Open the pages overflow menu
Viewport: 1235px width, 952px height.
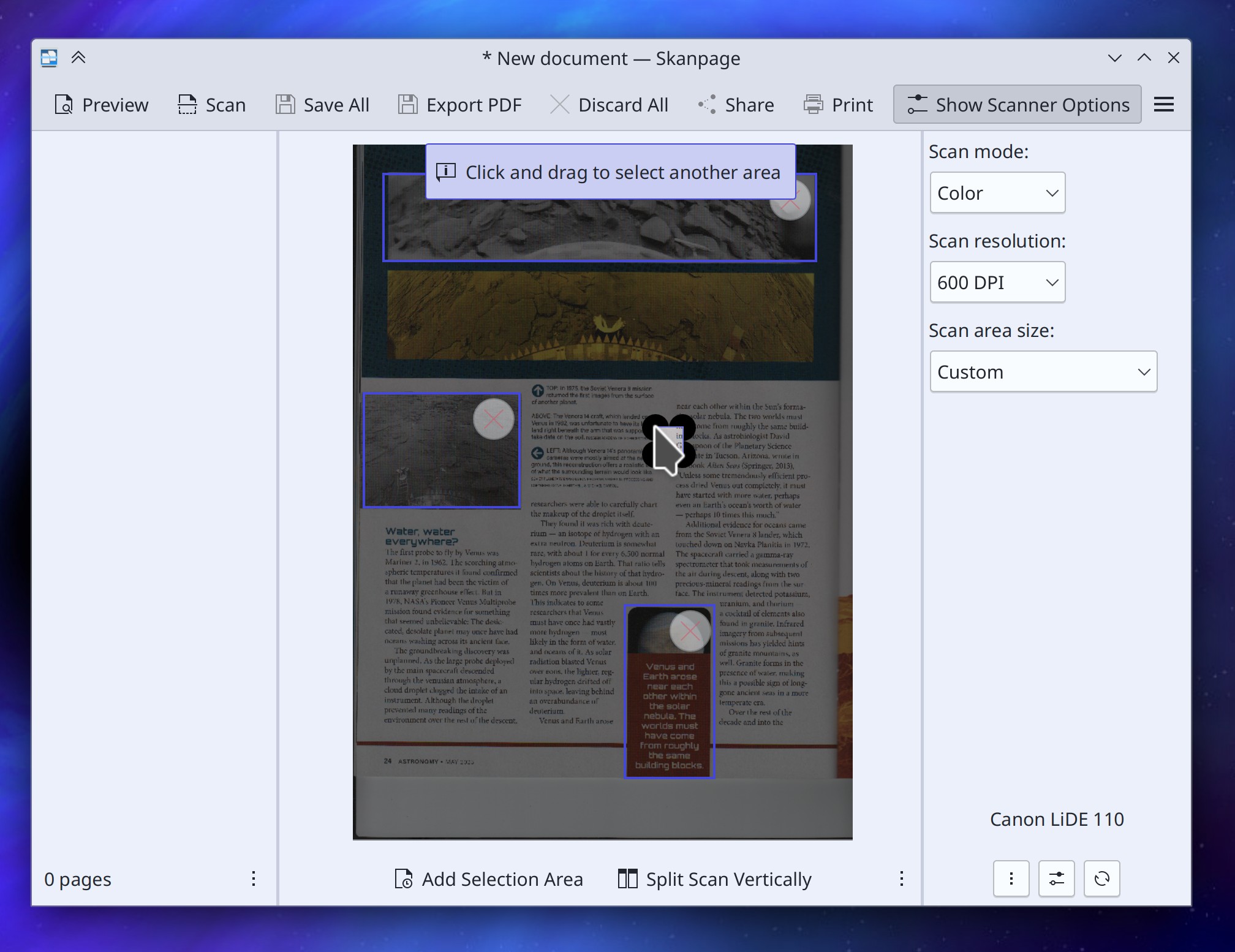253,879
